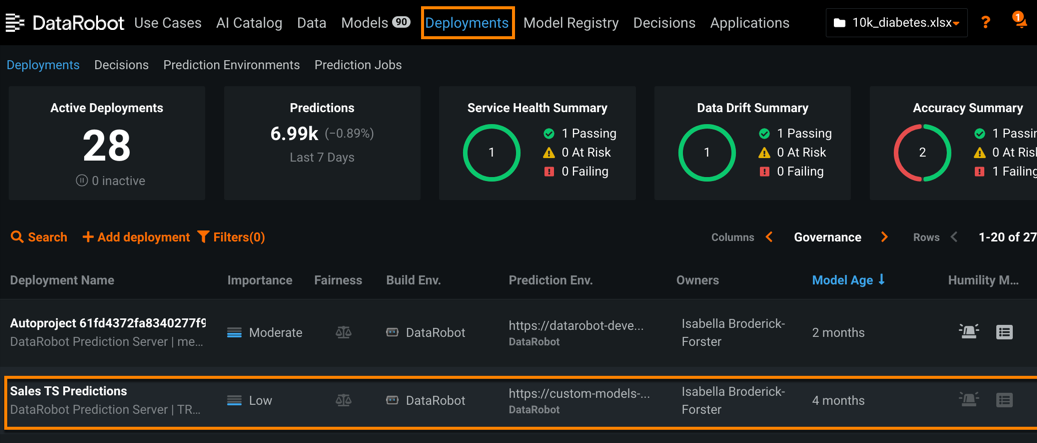Click fairness scale icon for Sales TS Predictions
Viewport: 1037px width, 443px height.
(343, 400)
